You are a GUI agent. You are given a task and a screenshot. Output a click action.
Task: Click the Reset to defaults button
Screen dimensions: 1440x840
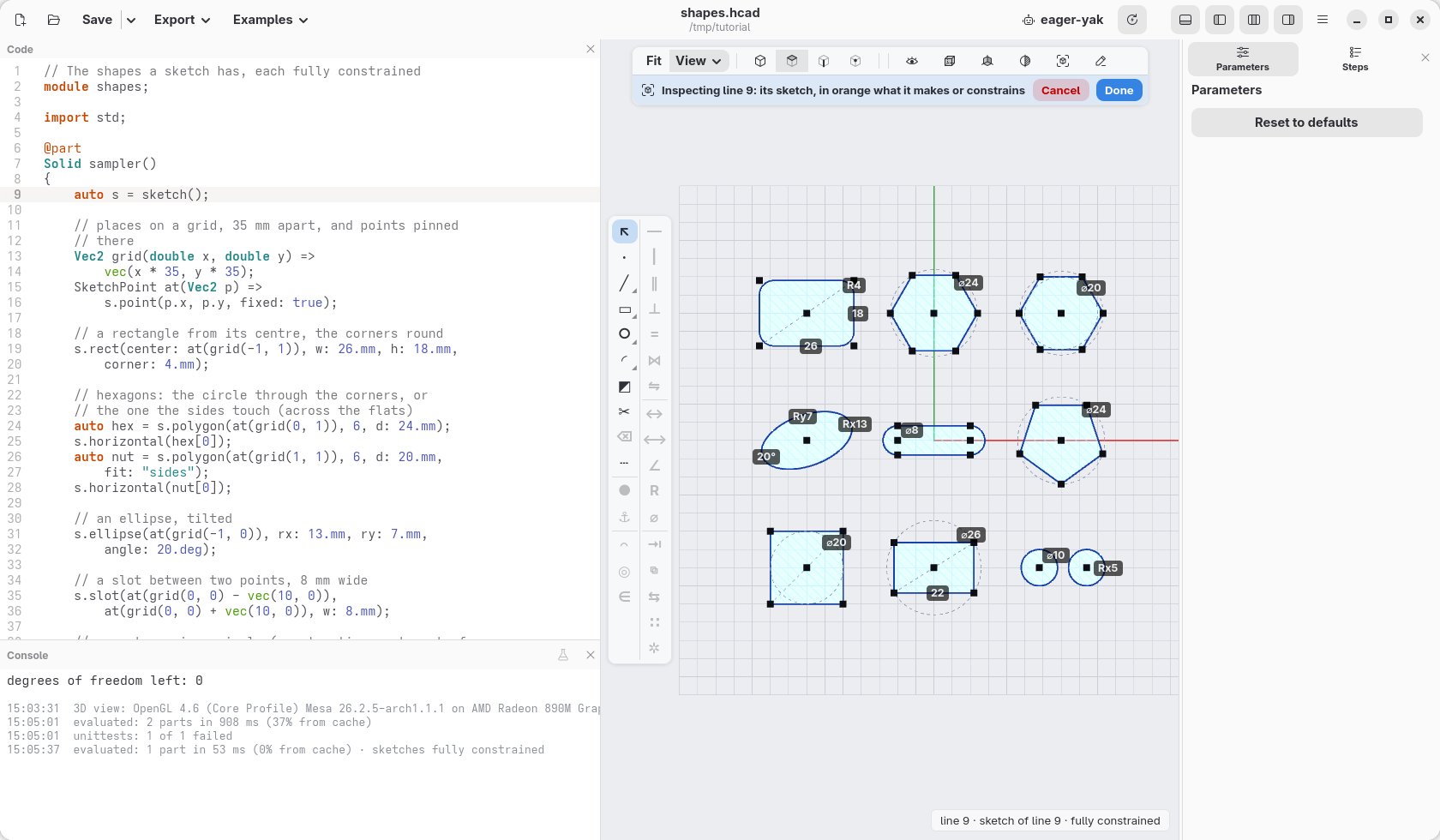click(1306, 123)
